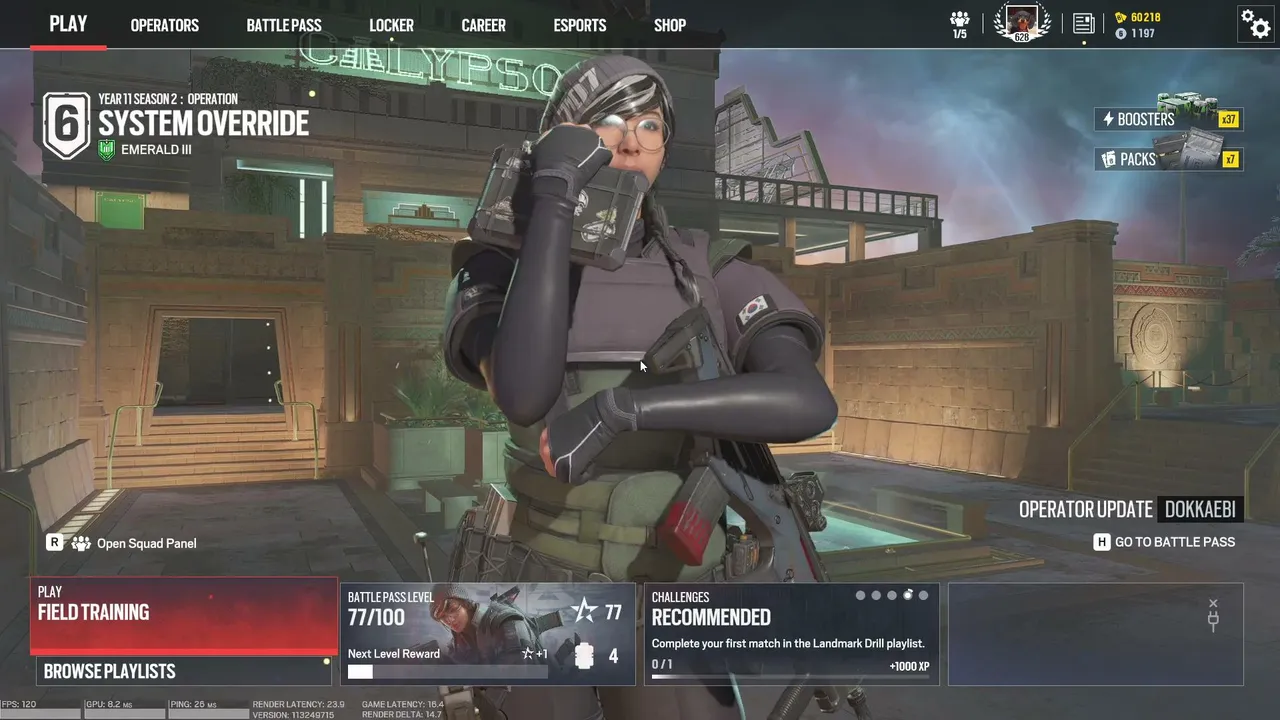Click the Renown balance 60218
The height and width of the screenshot is (720, 1280).
pos(1146,17)
